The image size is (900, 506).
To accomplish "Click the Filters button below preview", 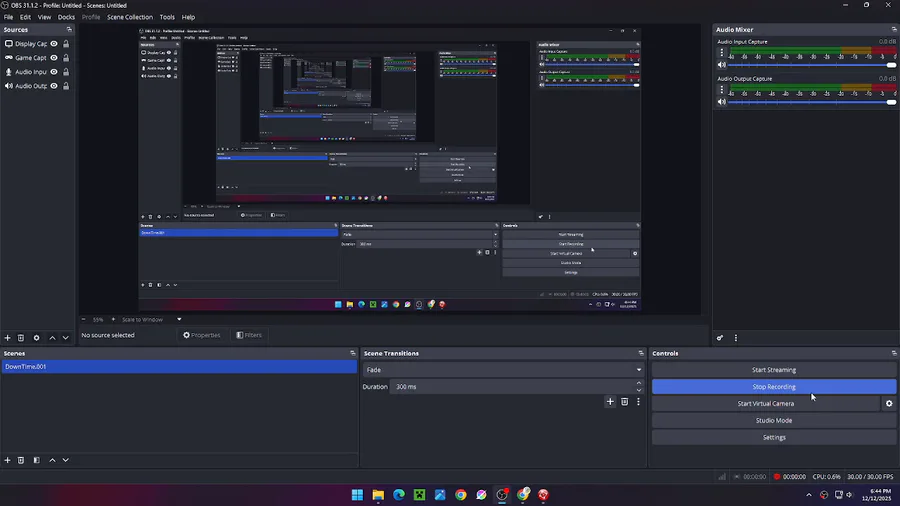I will coord(249,335).
